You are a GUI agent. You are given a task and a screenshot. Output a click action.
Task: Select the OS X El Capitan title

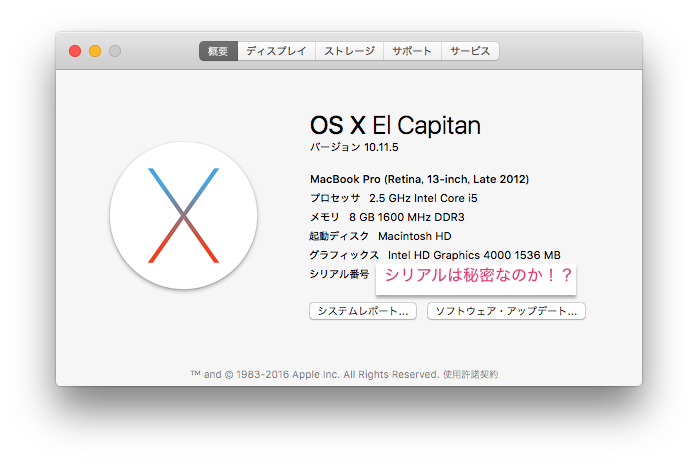point(395,125)
